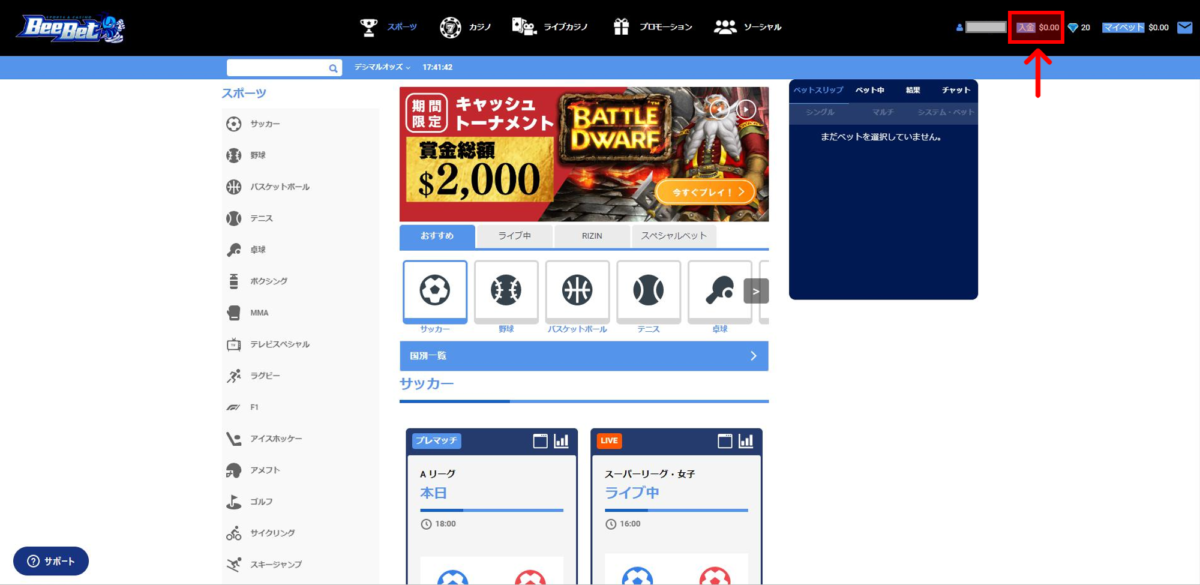1200x585 pixels.
Task: Go to スポーツ in top navigation
Action: 389,27
